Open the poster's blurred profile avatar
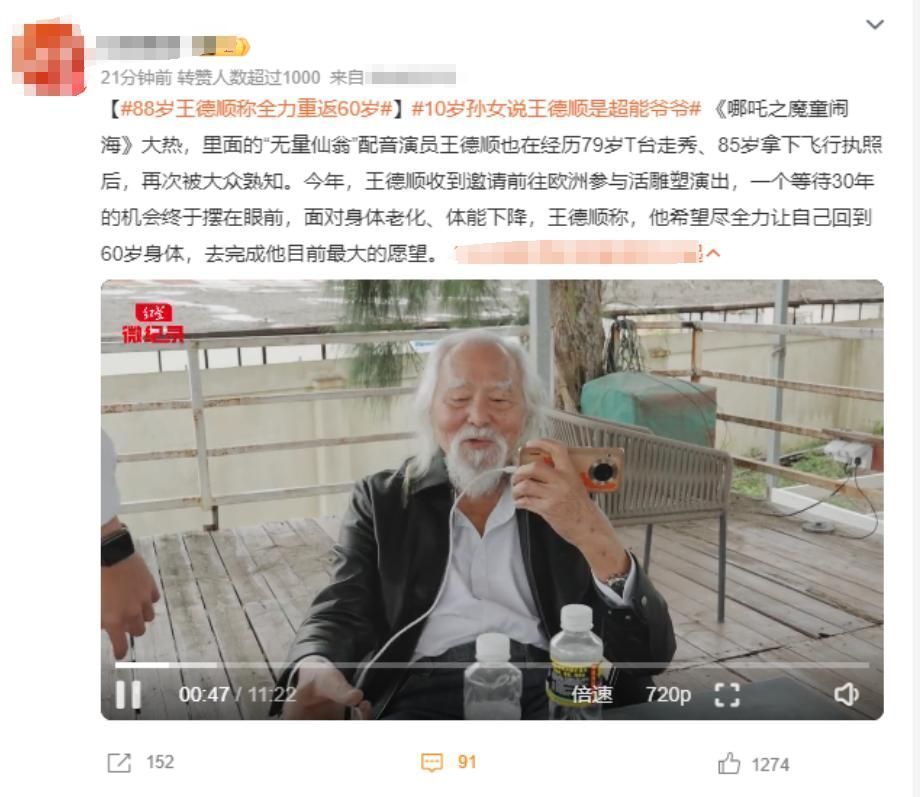920x797 pixels. (49, 58)
